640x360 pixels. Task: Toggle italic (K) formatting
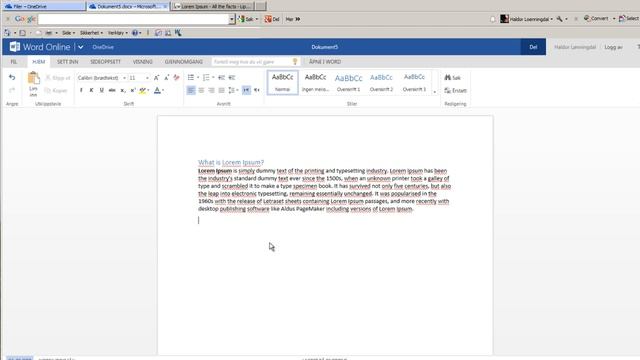[x=91, y=90]
